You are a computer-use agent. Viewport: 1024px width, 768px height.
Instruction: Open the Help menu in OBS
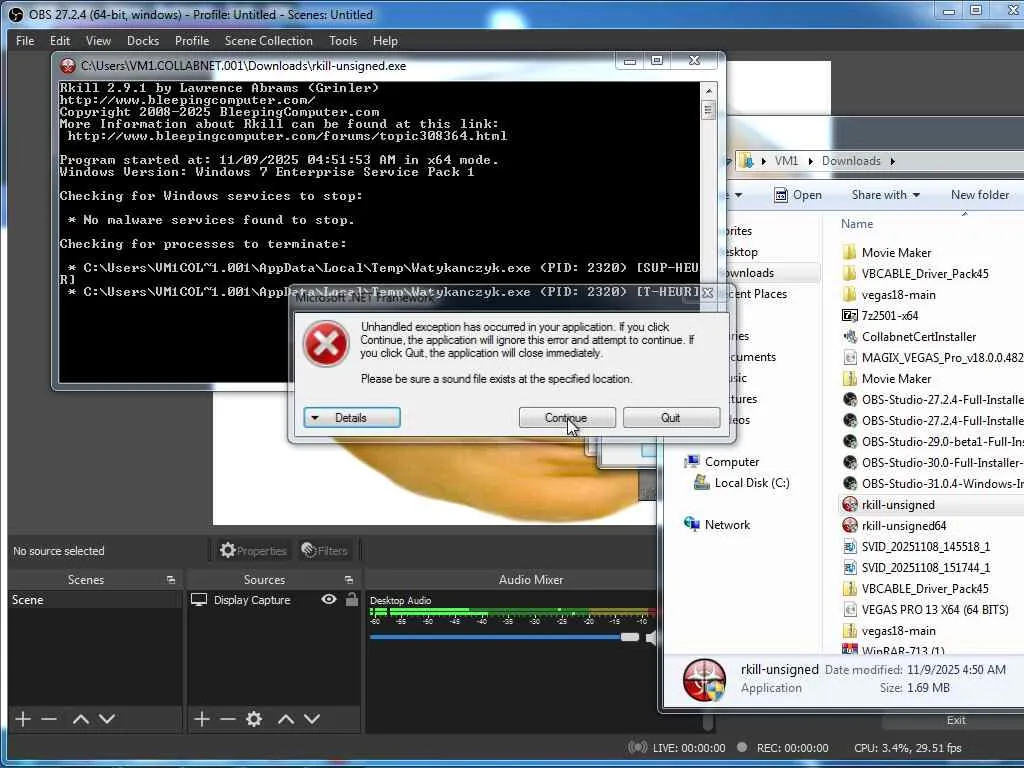(385, 40)
